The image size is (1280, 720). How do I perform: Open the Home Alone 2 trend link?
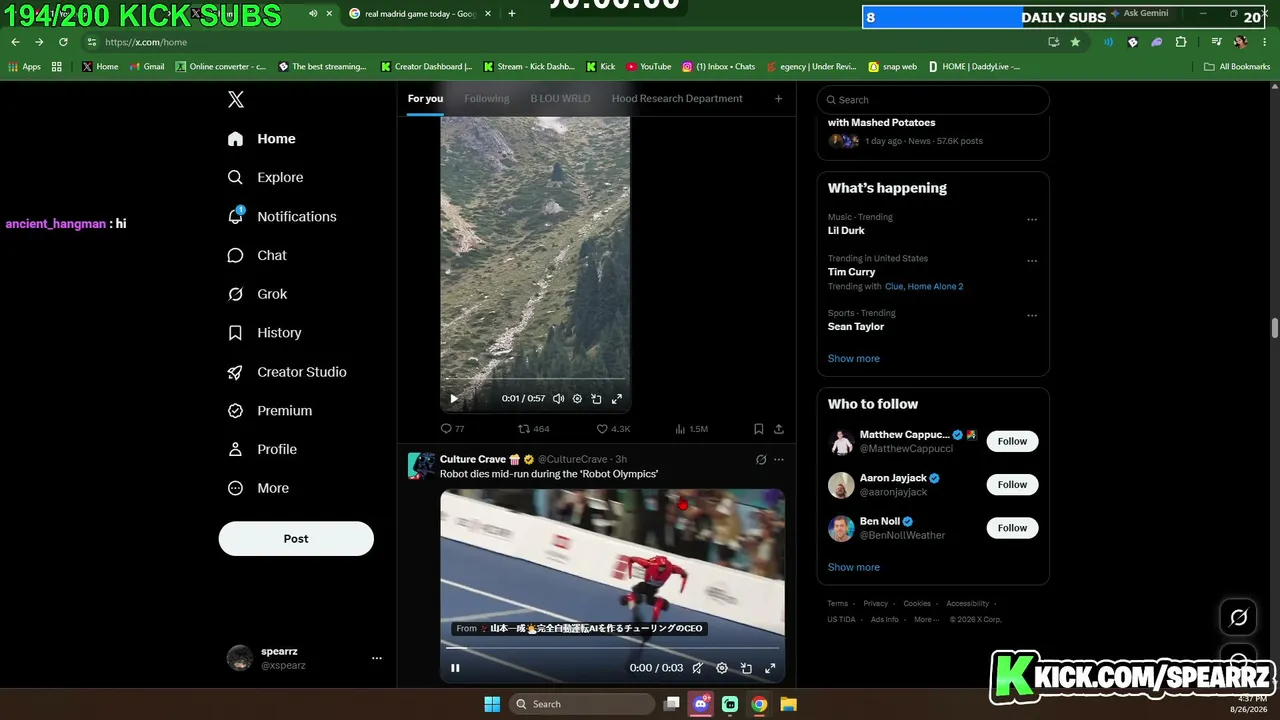(935, 287)
